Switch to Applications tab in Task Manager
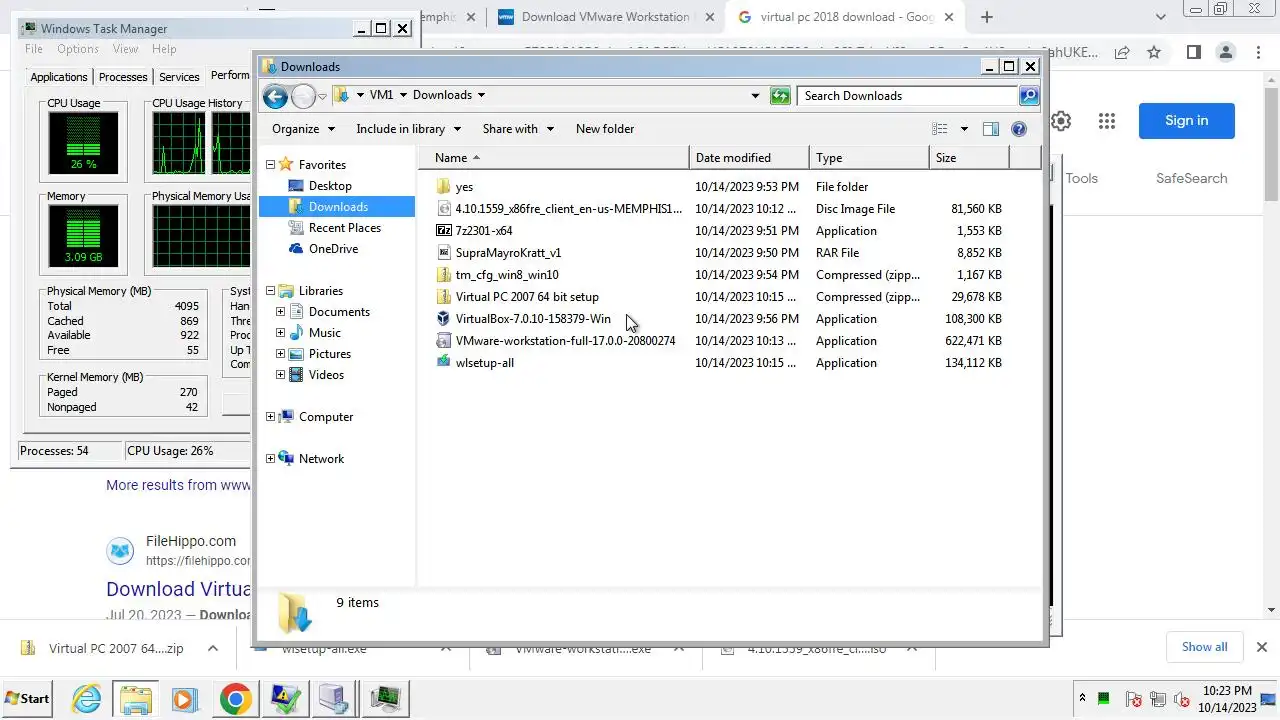 [59, 77]
